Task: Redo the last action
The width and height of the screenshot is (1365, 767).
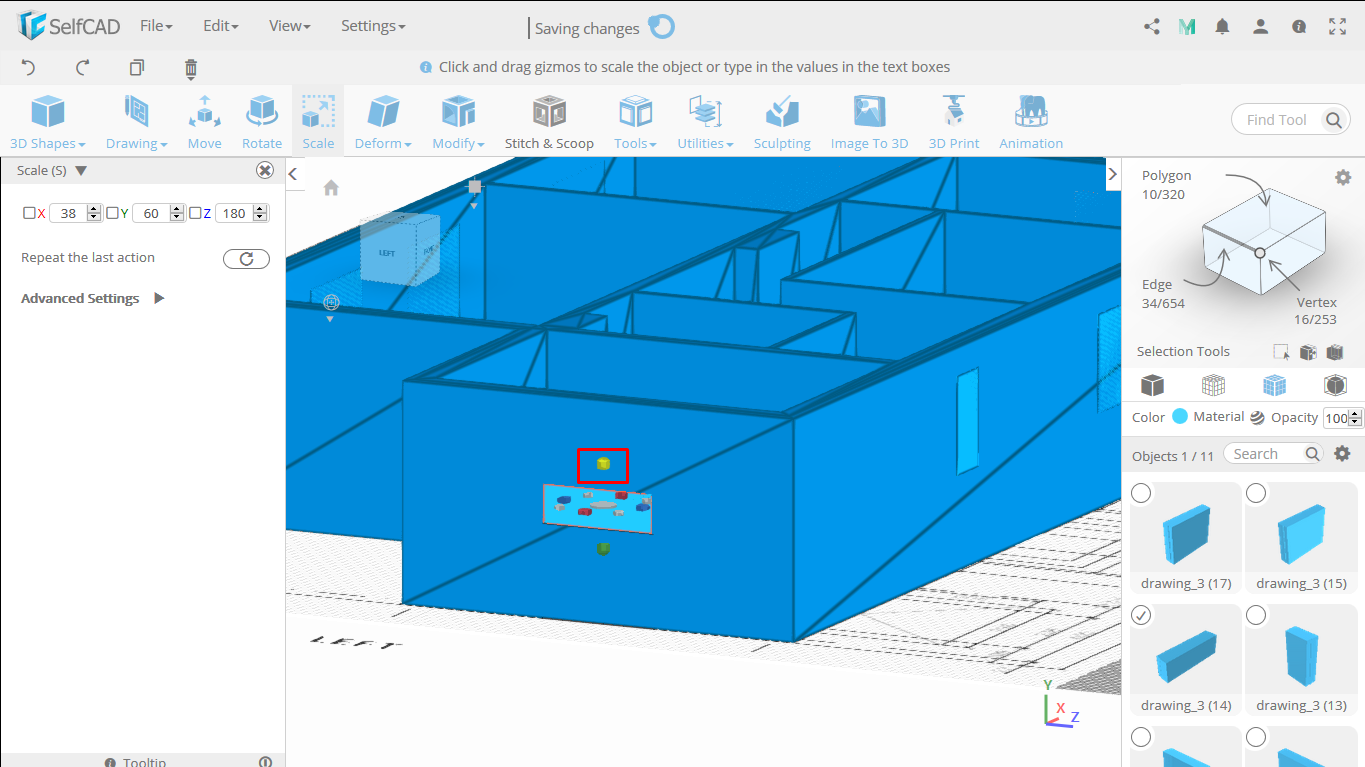Action: coord(83,68)
